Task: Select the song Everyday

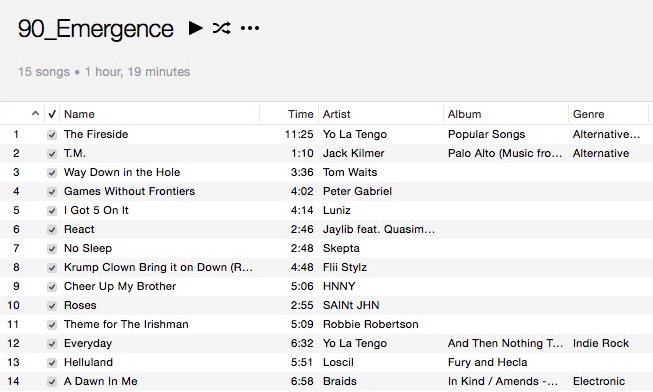Action: (88, 343)
